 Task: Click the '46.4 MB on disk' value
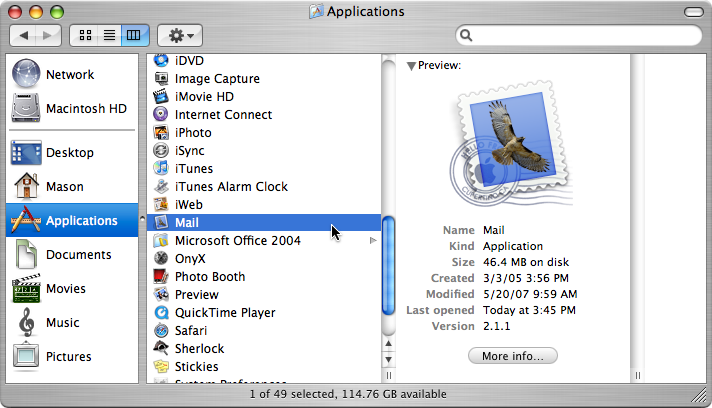[526, 262]
